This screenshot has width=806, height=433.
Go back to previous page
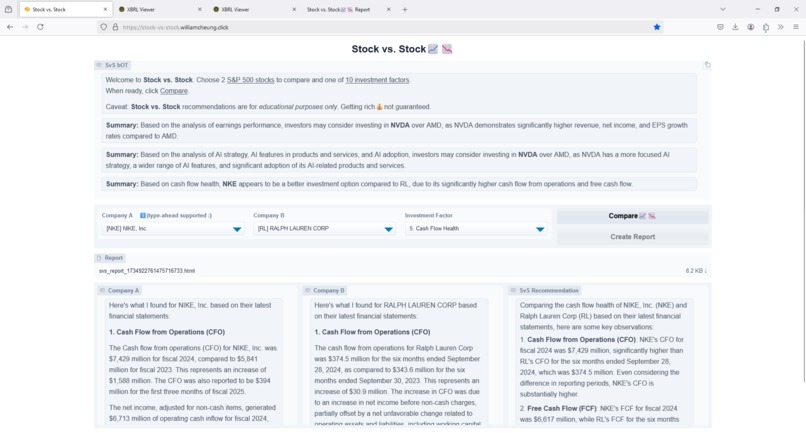10,27
